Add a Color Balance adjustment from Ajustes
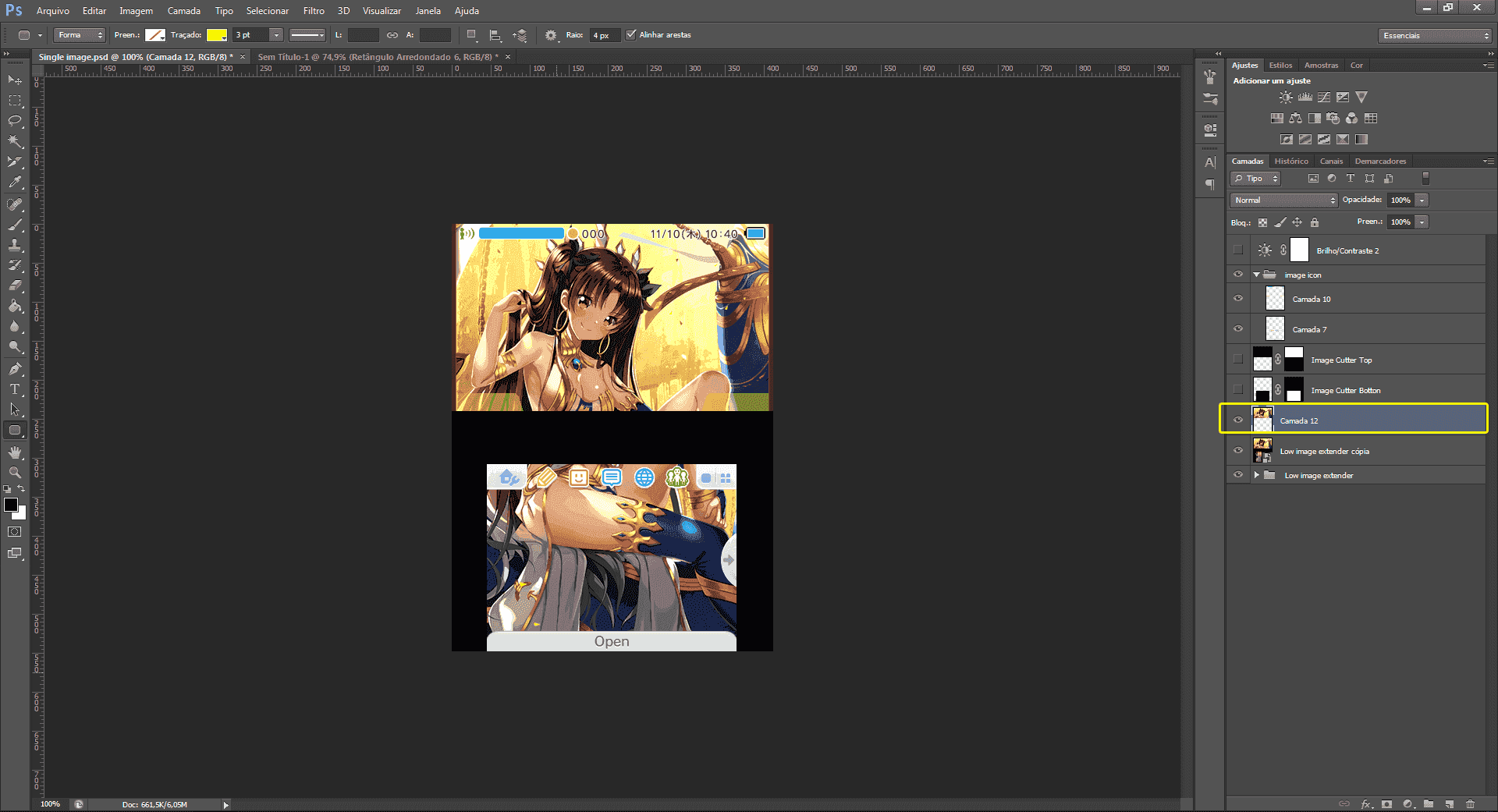This screenshot has height=812, width=1498. click(x=1295, y=119)
